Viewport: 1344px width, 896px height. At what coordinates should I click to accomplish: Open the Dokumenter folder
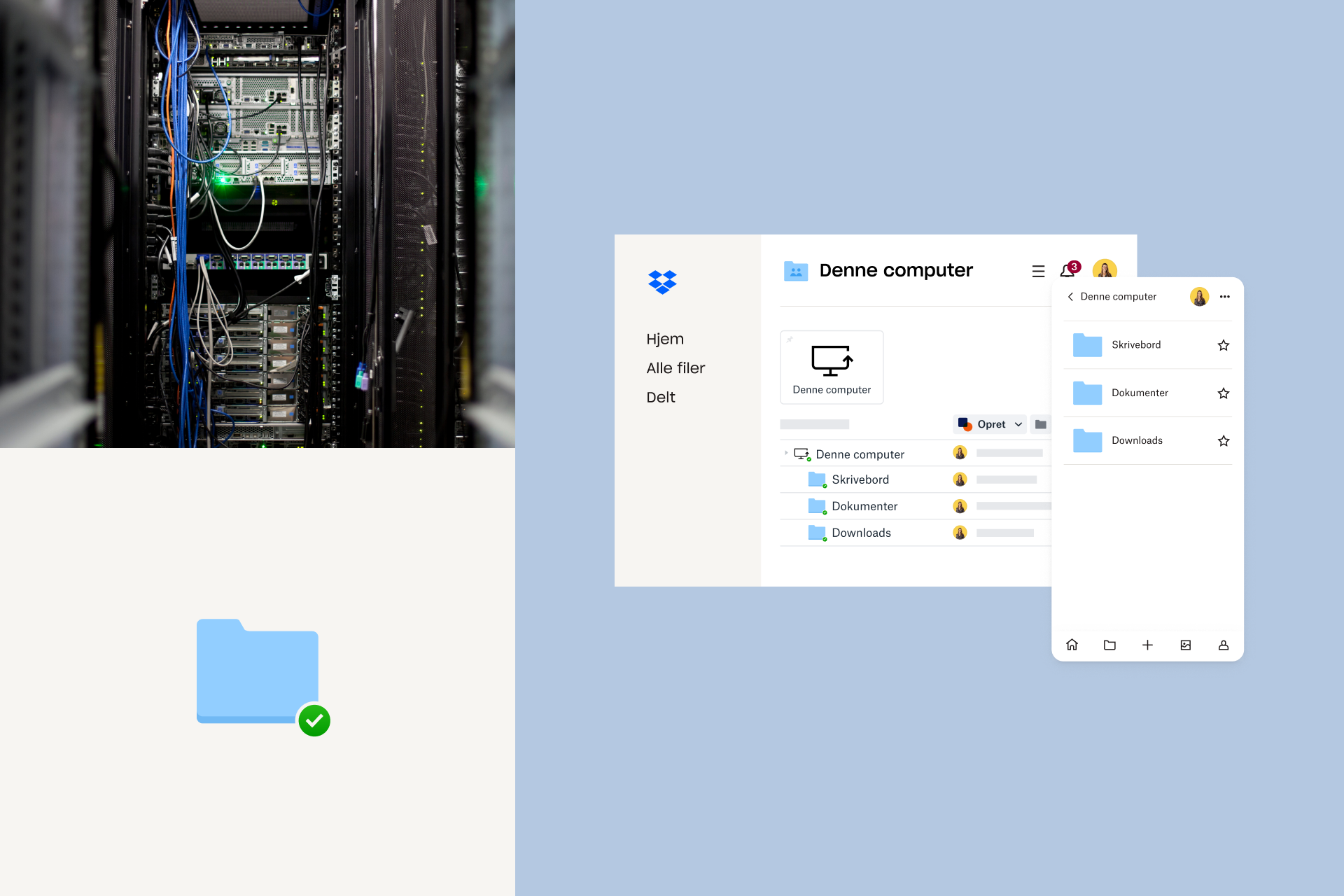click(863, 506)
